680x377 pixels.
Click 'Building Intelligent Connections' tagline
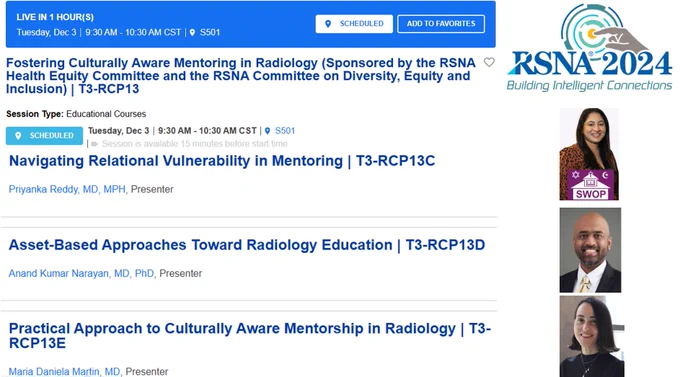(589, 85)
